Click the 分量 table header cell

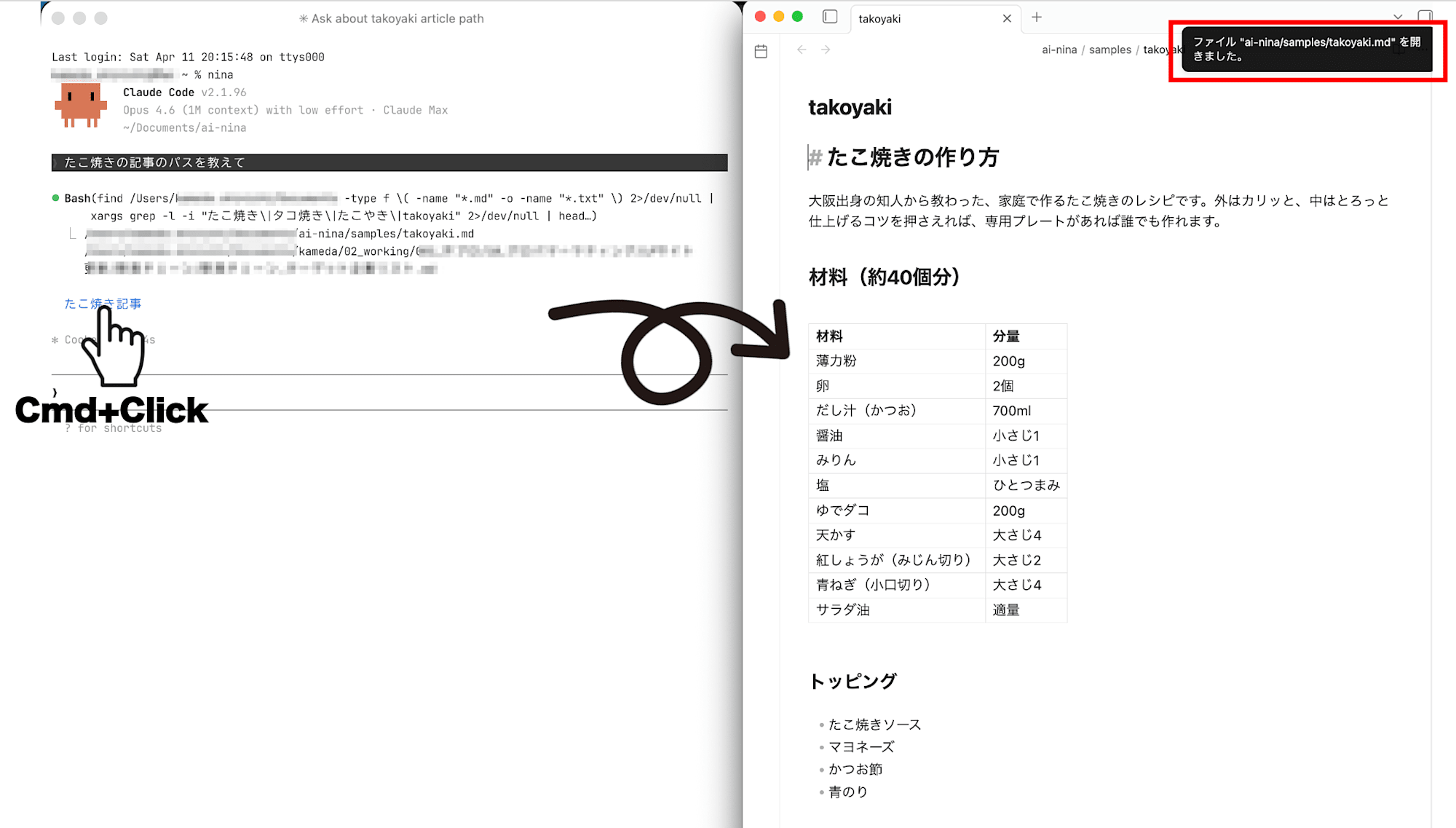(x=1006, y=336)
